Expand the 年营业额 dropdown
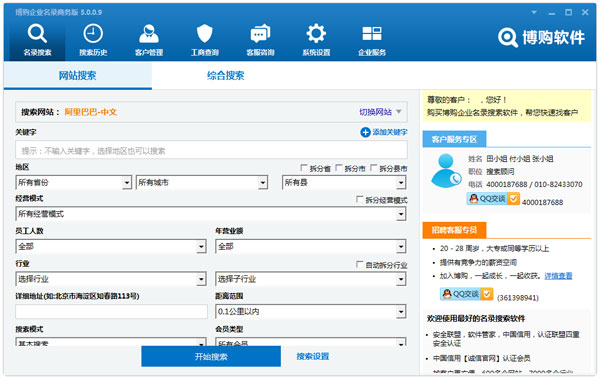The width and height of the screenshot is (600, 378). coord(401,247)
